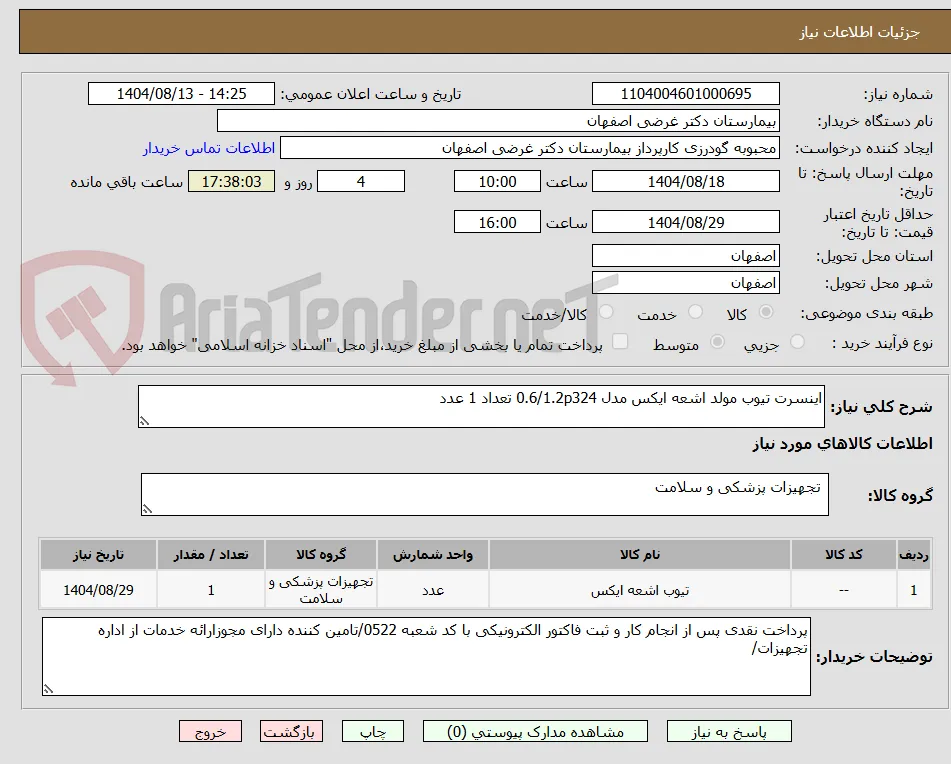Image resolution: width=951 pixels, height=764 pixels.
Task: Click the گروه کالا text area
Action: coord(485,495)
